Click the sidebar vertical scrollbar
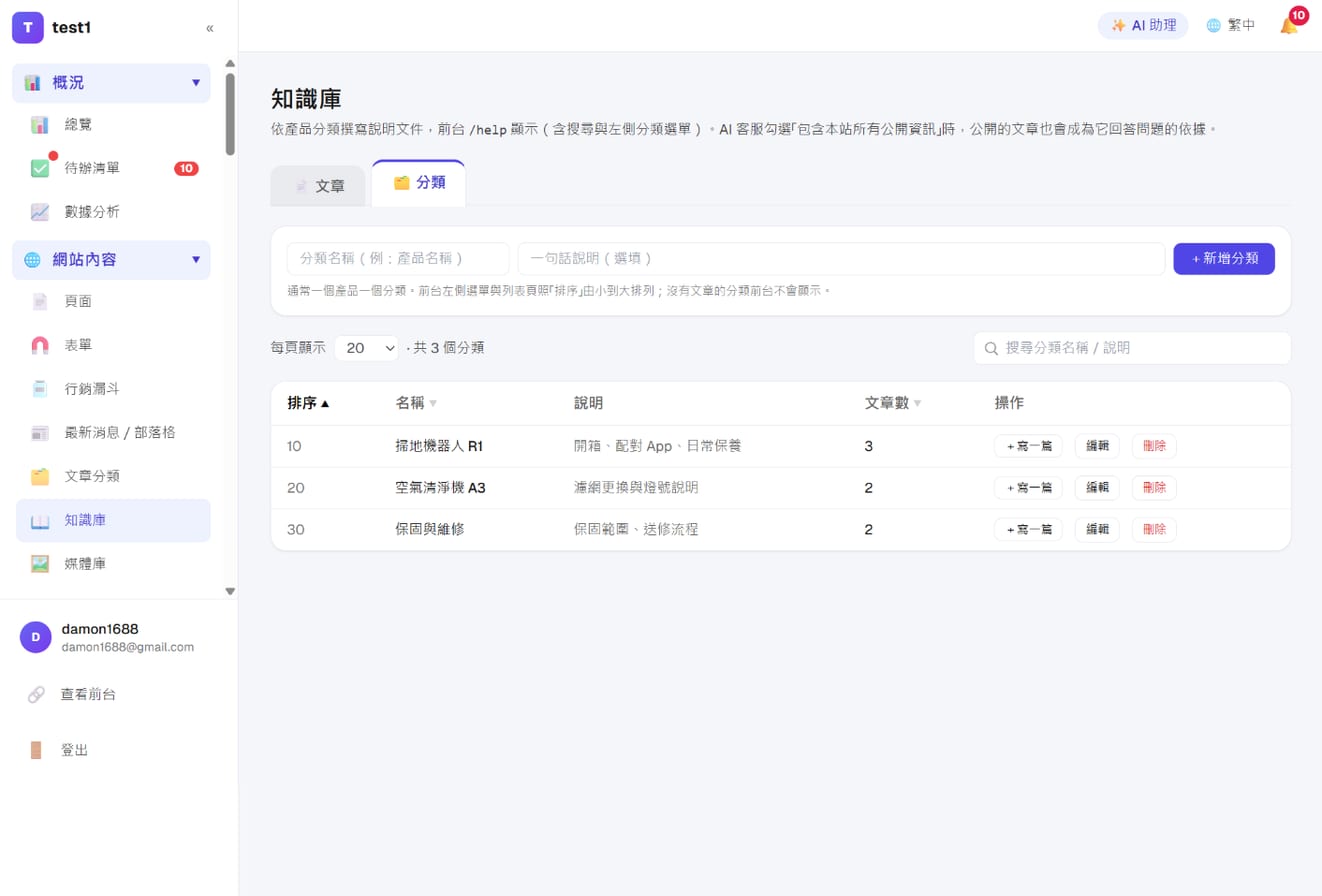The width and height of the screenshot is (1322, 896). tap(230, 114)
